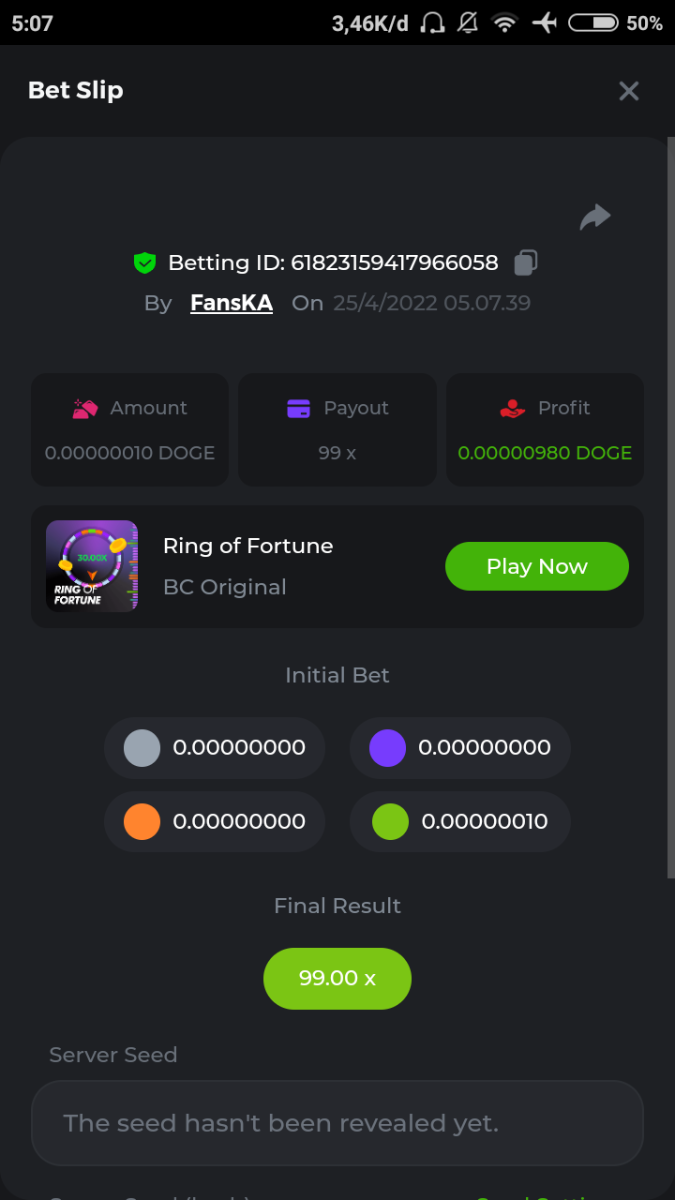
Task: Select the gray color bet swatch
Action: pos(142,748)
